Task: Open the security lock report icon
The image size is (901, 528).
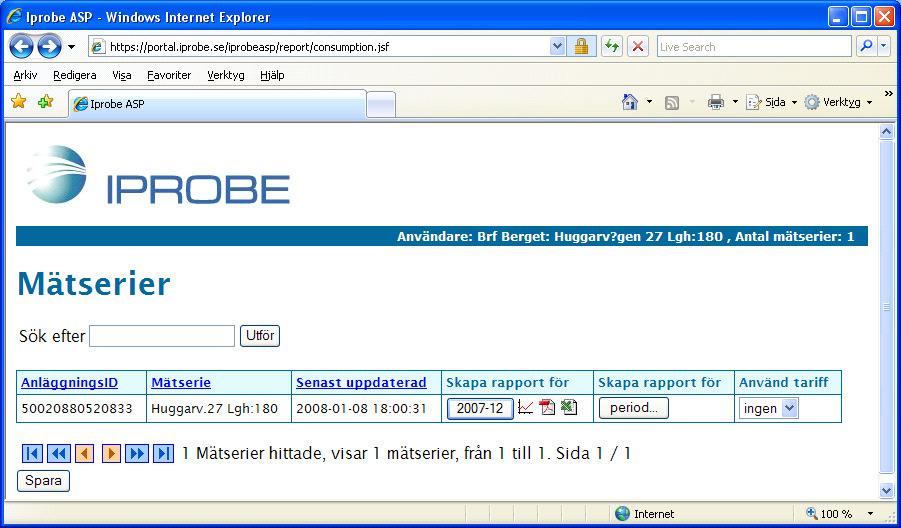Action: pos(581,47)
